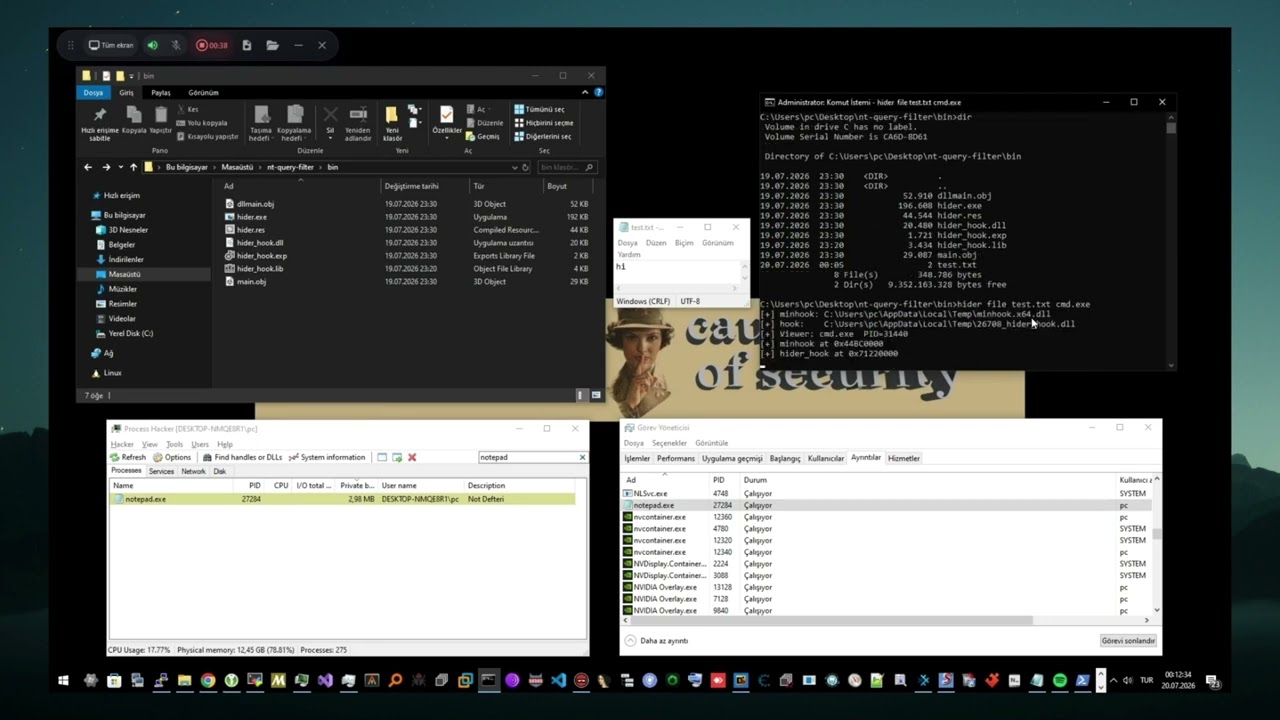Click 'Hiçbirini seçme' in Explorer ribbon

[x=544, y=123]
